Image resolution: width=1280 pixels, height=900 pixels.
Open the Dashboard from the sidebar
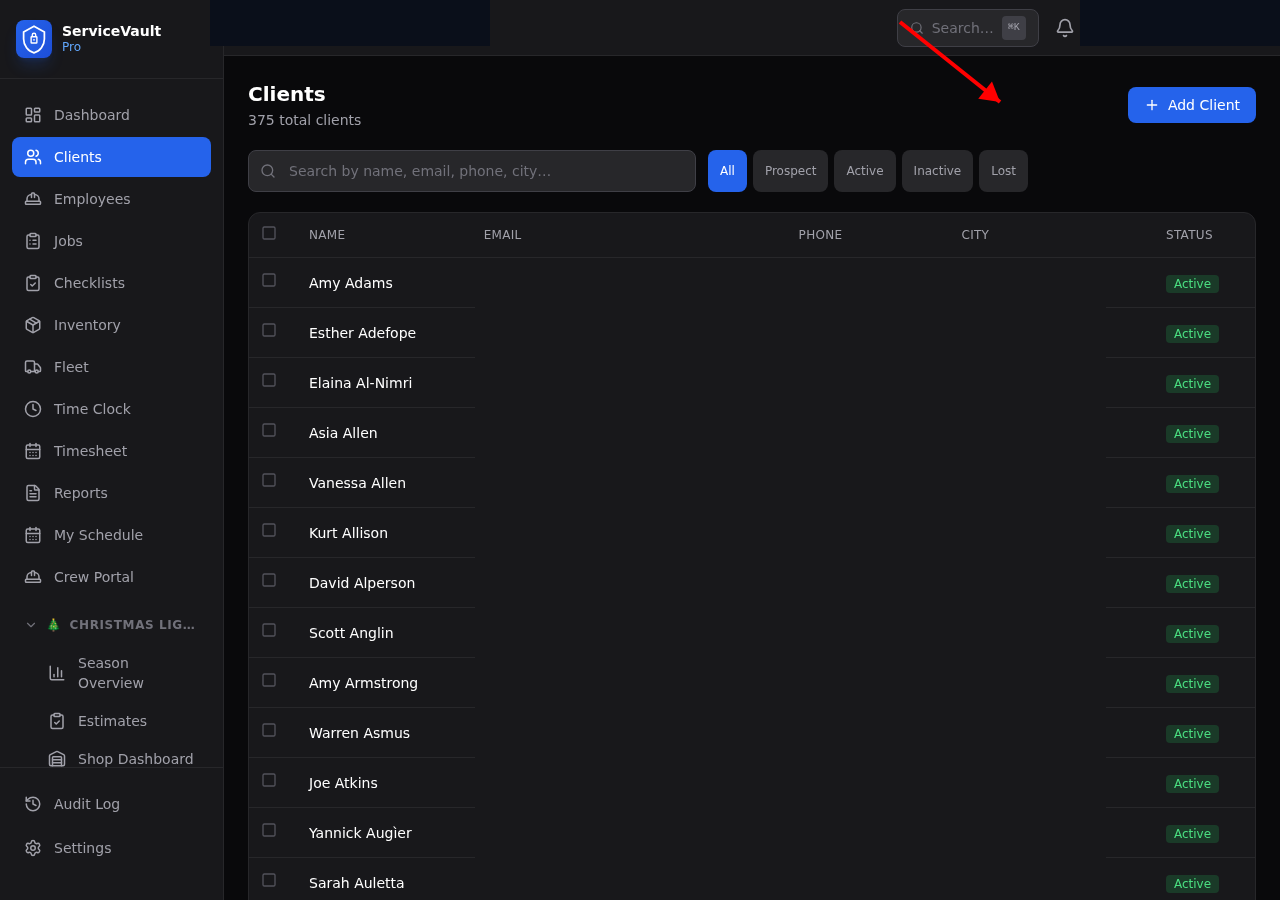[91, 115]
